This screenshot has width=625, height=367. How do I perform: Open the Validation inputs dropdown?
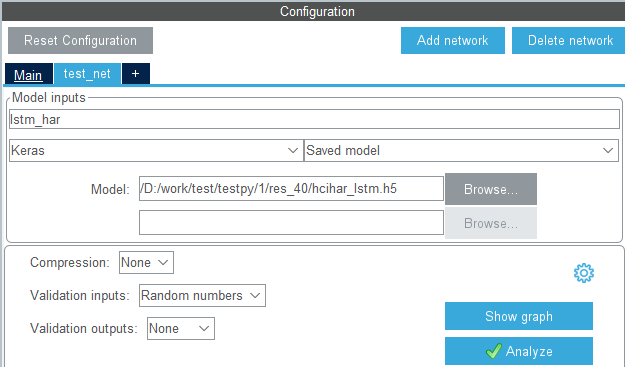tap(202, 295)
